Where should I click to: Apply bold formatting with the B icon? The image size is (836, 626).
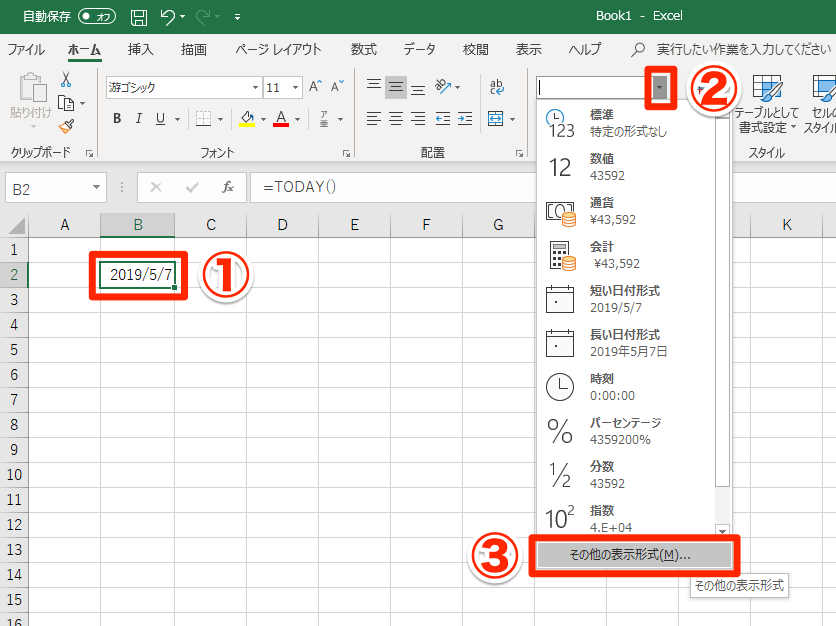click(x=117, y=118)
